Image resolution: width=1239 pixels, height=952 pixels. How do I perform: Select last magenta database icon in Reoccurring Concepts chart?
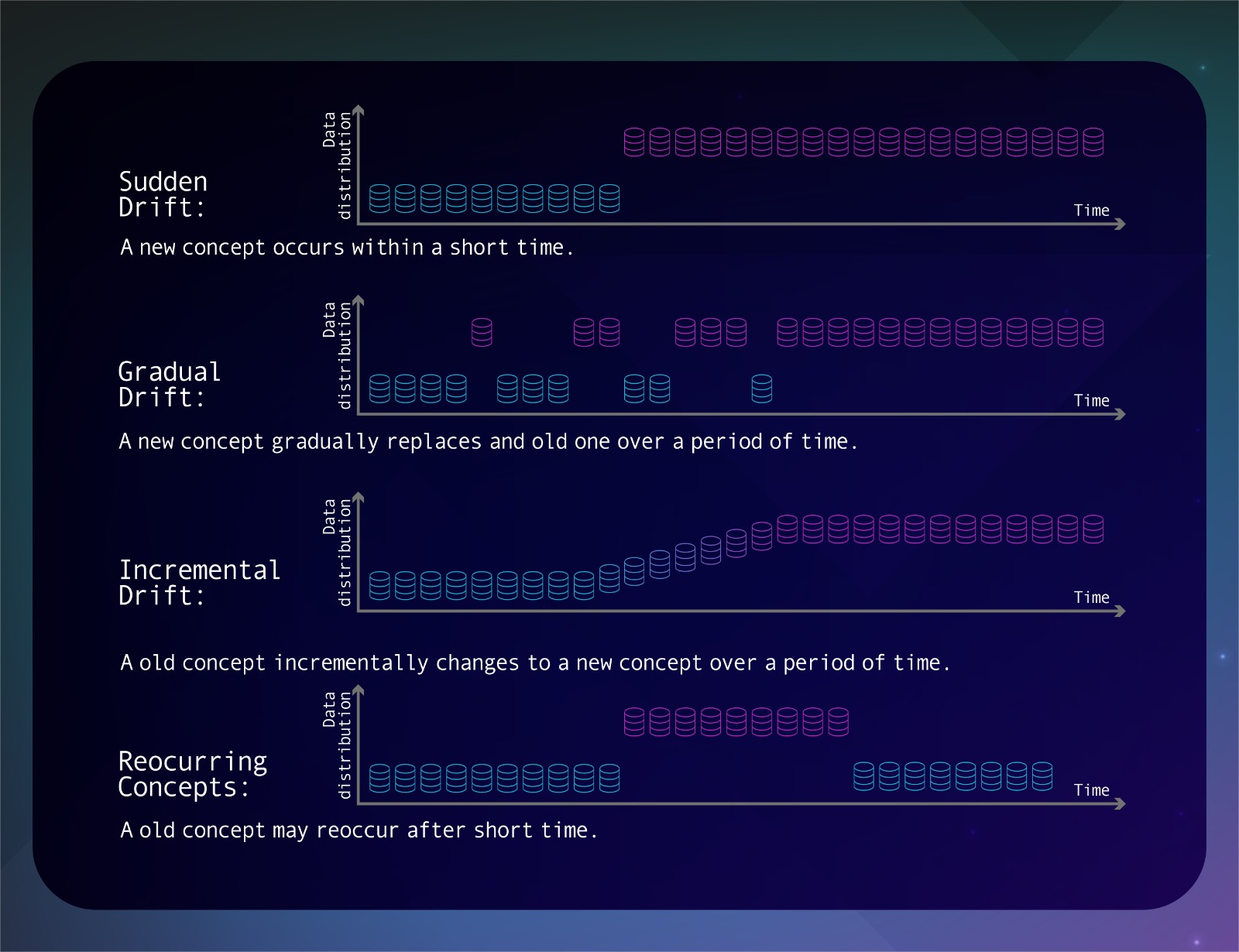pos(839,721)
